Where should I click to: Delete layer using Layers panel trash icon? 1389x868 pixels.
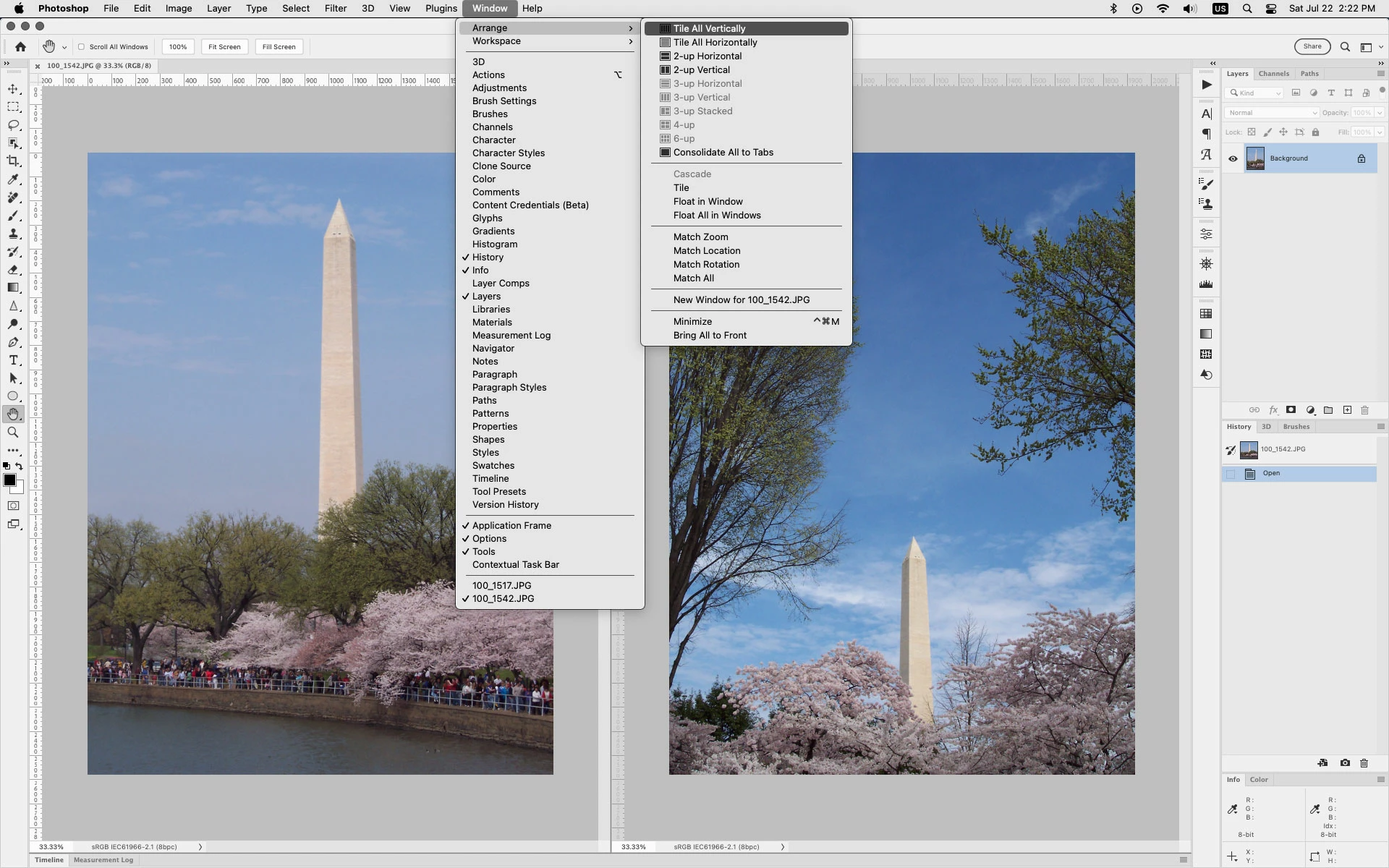[1364, 410]
